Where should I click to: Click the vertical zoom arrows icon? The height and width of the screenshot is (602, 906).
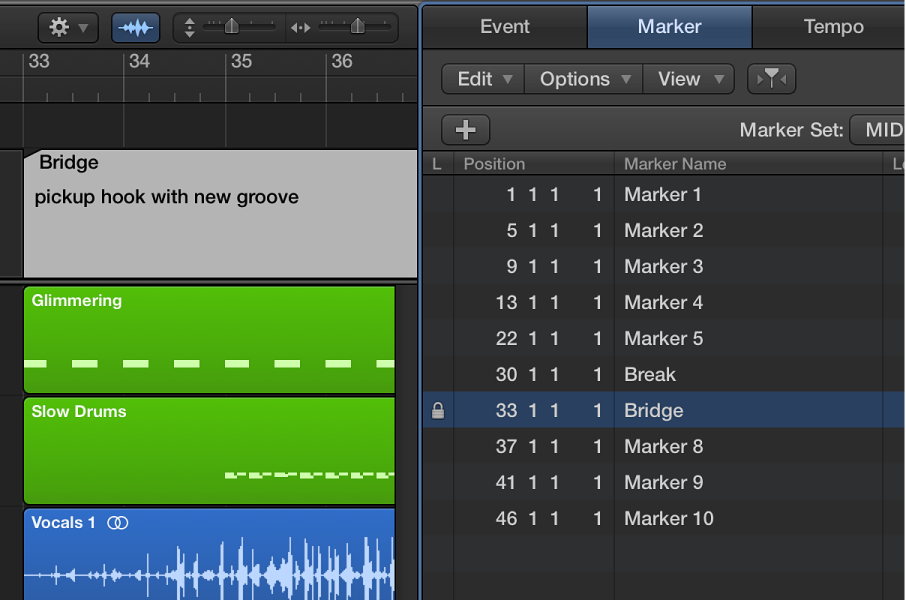click(x=190, y=28)
